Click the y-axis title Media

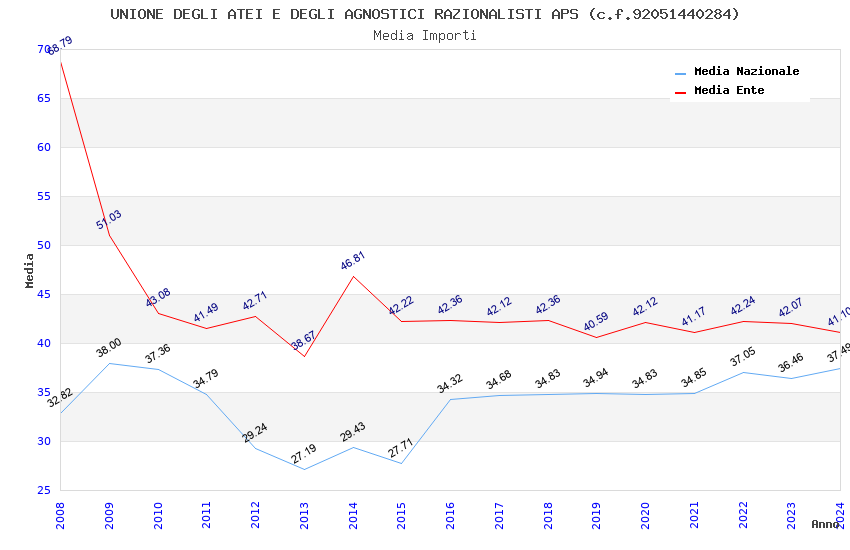(29, 270)
